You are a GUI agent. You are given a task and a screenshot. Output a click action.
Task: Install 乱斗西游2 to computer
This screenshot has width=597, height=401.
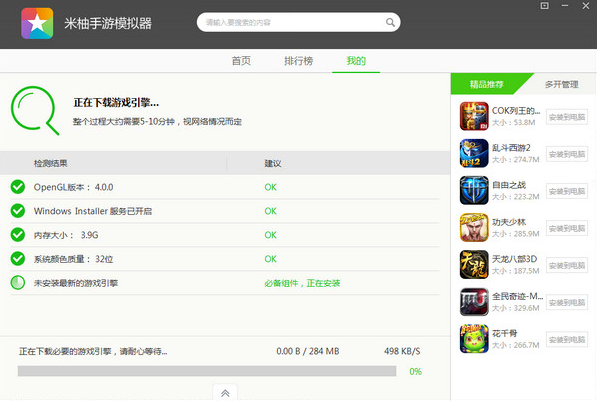coord(567,154)
